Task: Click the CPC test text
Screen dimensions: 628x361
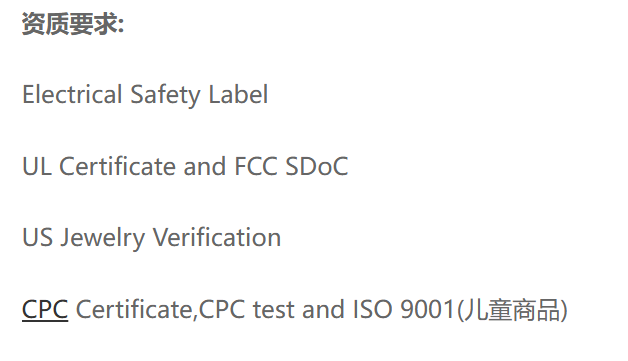Action: [244, 309]
